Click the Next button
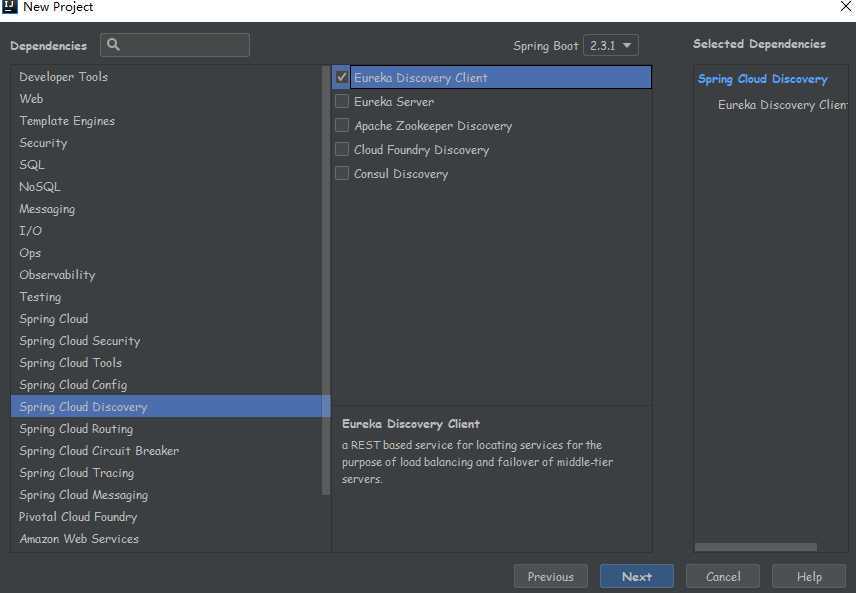Image resolution: width=856 pixels, height=593 pixels. (637, 577)
